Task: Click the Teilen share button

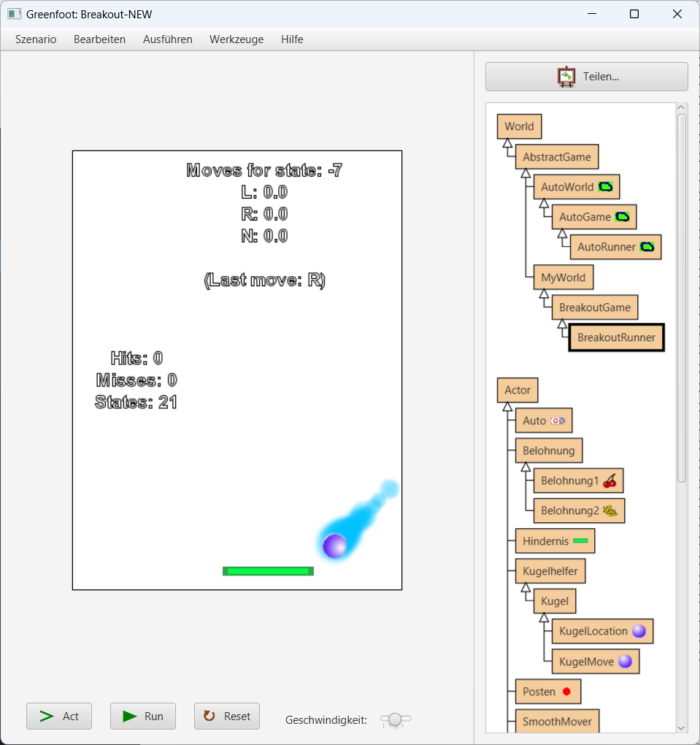Action: (587, 76)
